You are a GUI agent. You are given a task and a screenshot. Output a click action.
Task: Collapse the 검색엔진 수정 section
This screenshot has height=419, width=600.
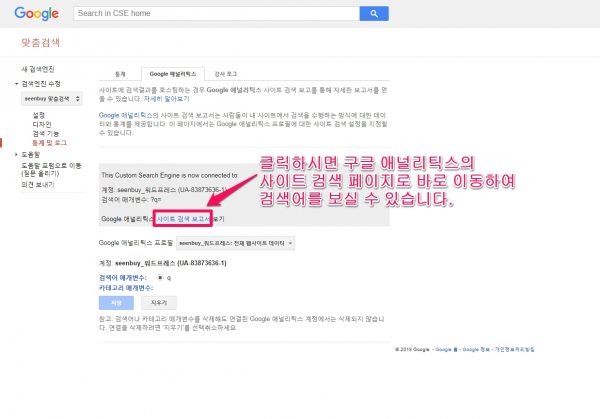coord(16,84)
